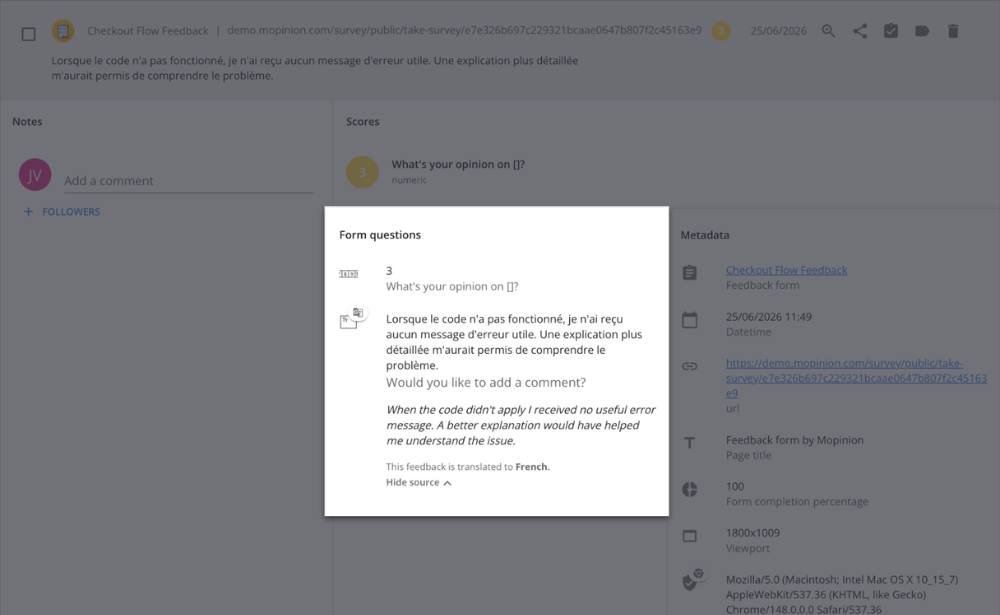The height and width of the screenshot is (615, 1000).
Task: Click the Page title T icon
Action: (689, 443)
